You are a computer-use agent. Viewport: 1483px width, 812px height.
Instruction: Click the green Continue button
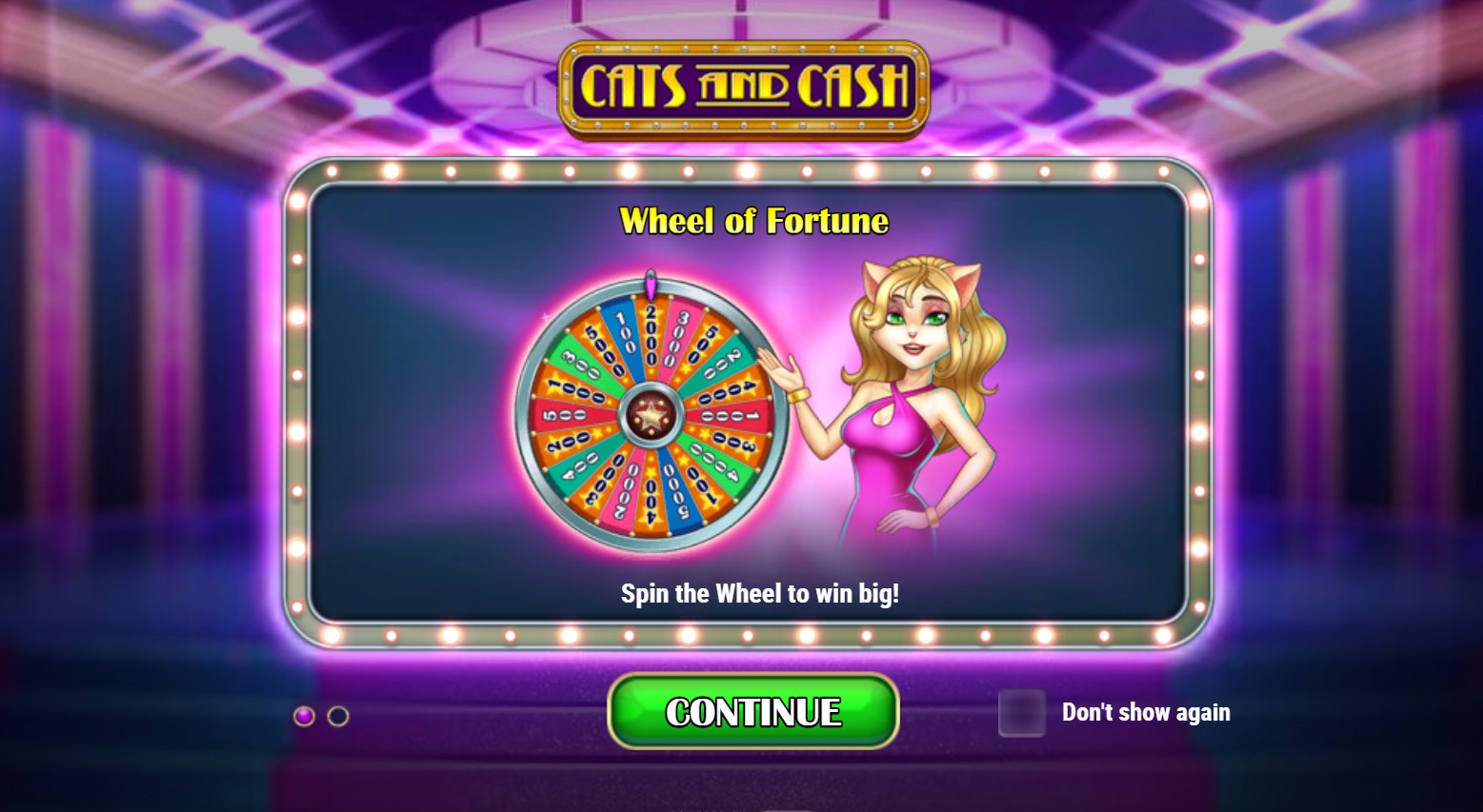tap(753, 711)
